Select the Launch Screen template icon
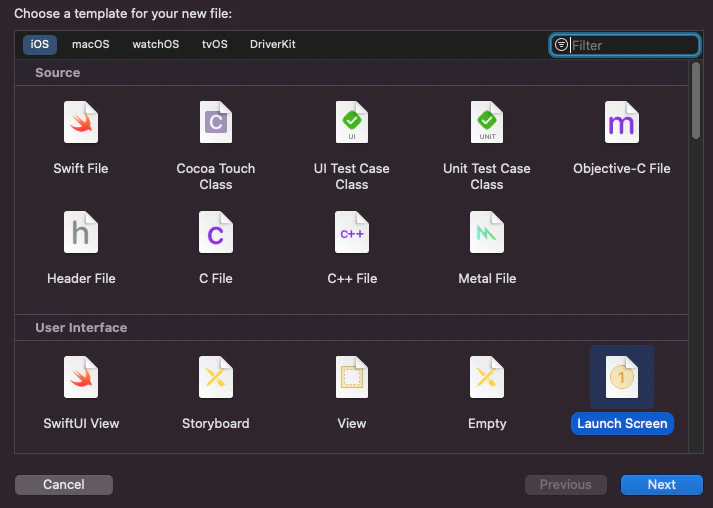Image resolution: width=713 pixels, height=508 pixels. 622,377
